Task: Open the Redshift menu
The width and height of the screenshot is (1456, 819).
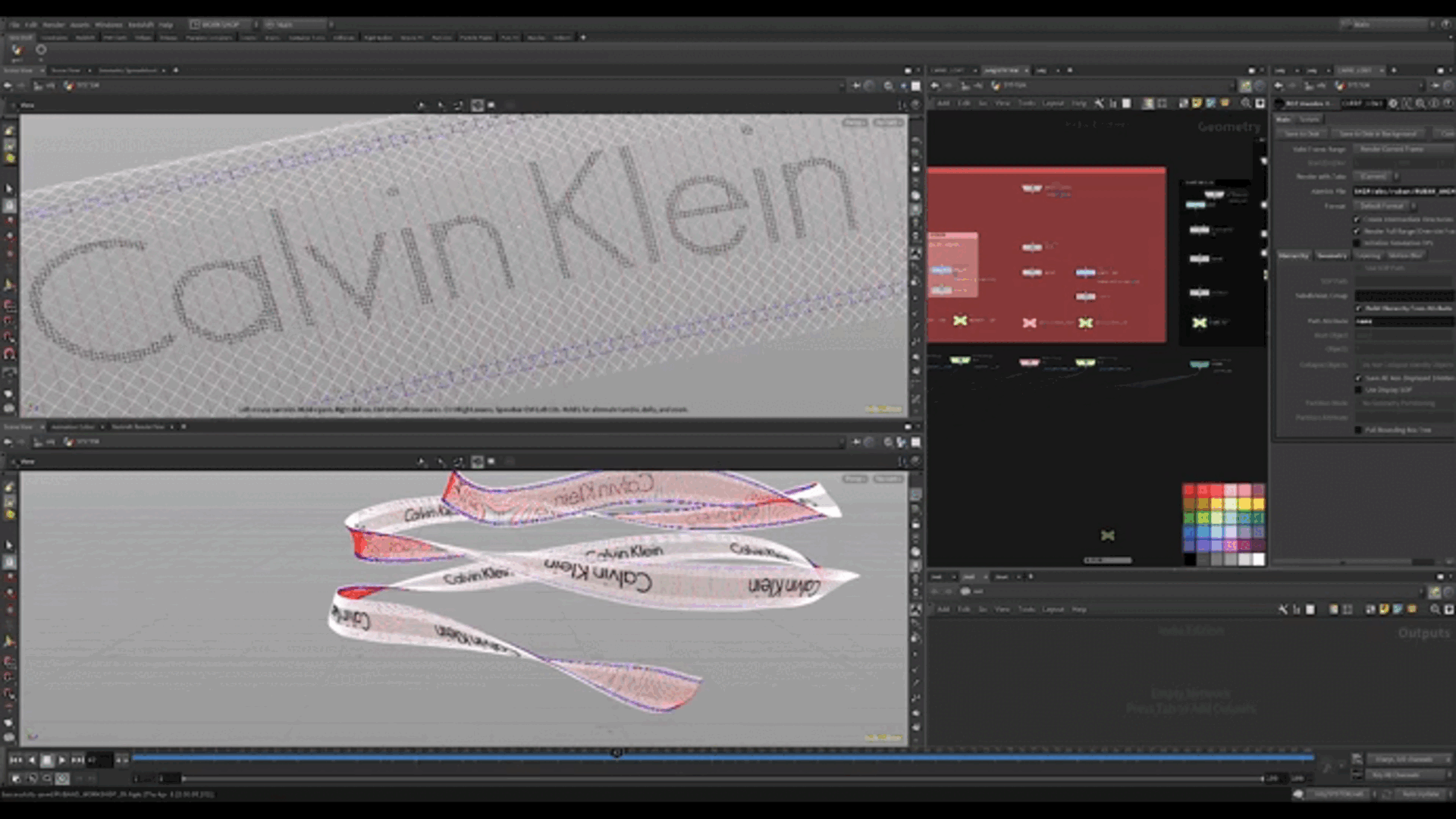Action: point(140,24)
